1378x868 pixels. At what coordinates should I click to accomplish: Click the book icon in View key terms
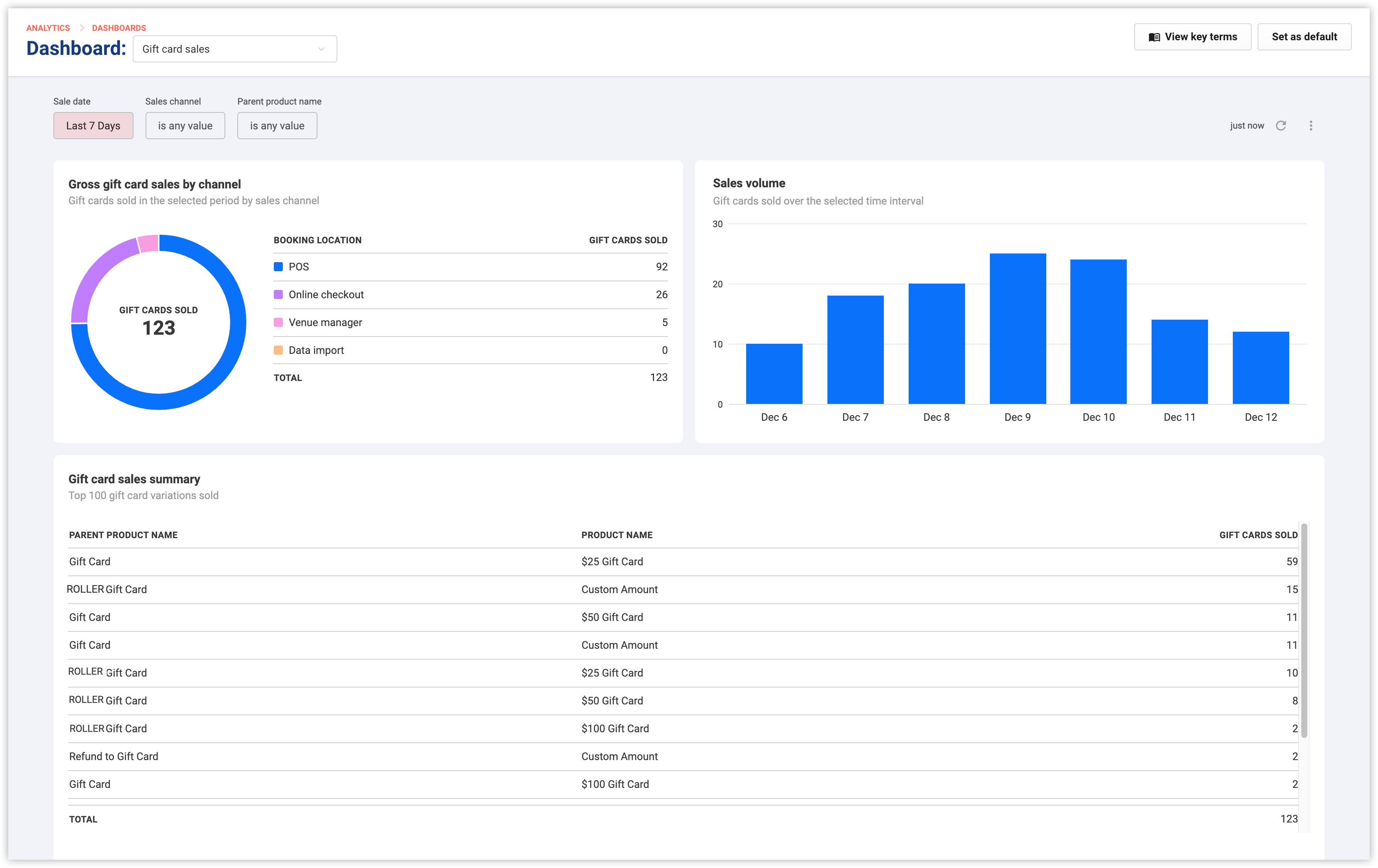(1154, 37)
